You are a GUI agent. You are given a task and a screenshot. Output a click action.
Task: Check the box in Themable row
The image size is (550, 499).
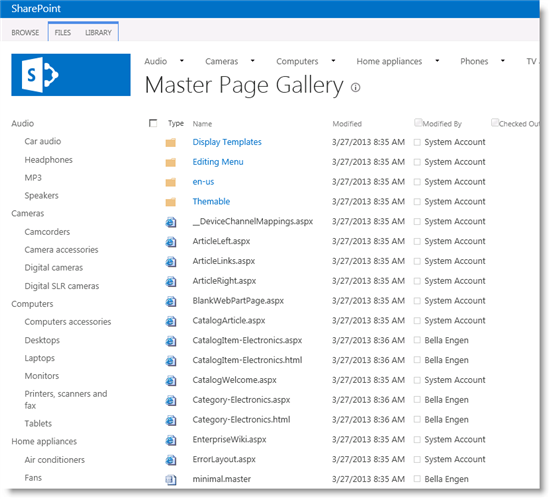(417, 202)
